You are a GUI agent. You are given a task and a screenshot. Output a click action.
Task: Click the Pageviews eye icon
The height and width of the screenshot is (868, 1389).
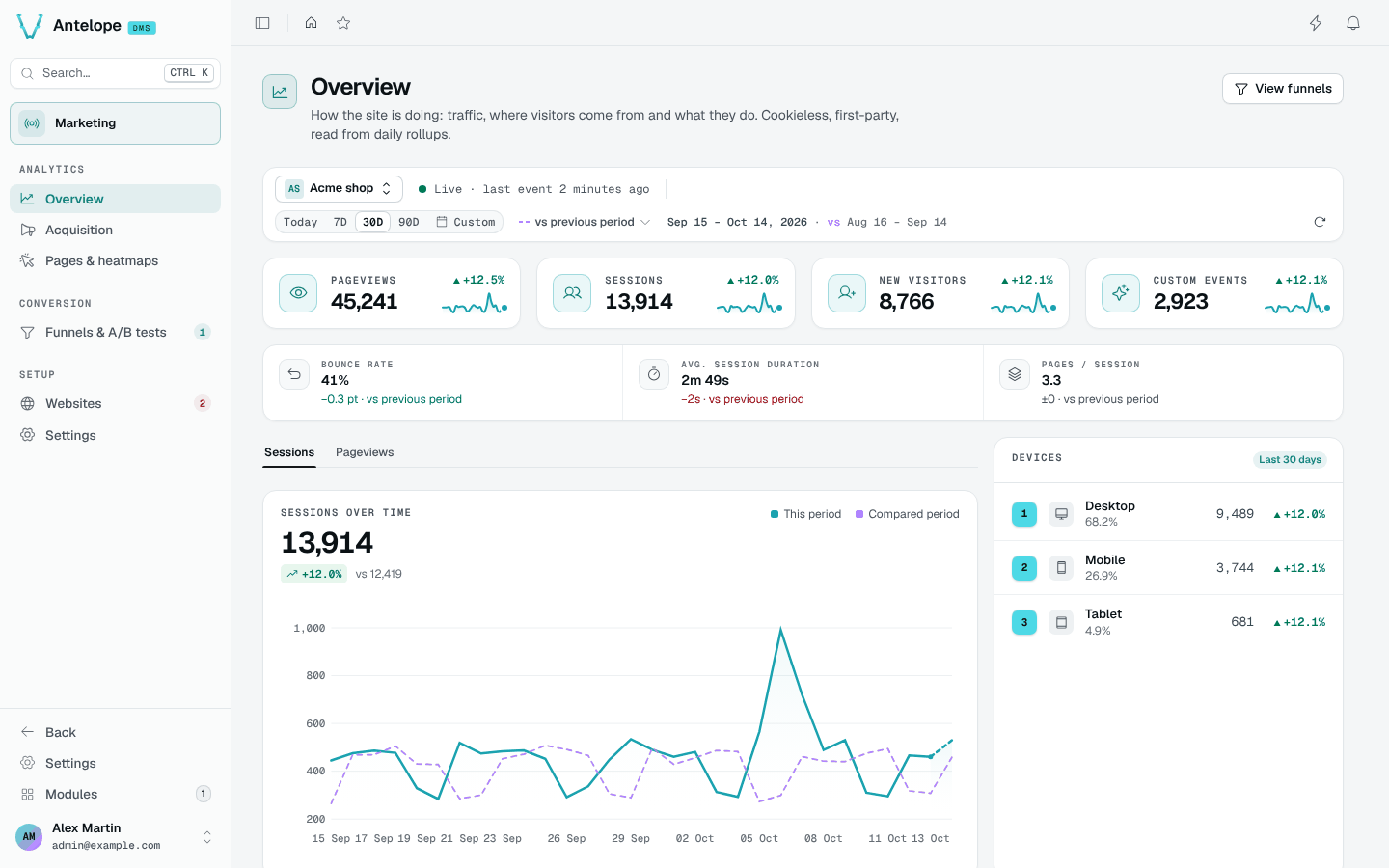tap(298, 293)
